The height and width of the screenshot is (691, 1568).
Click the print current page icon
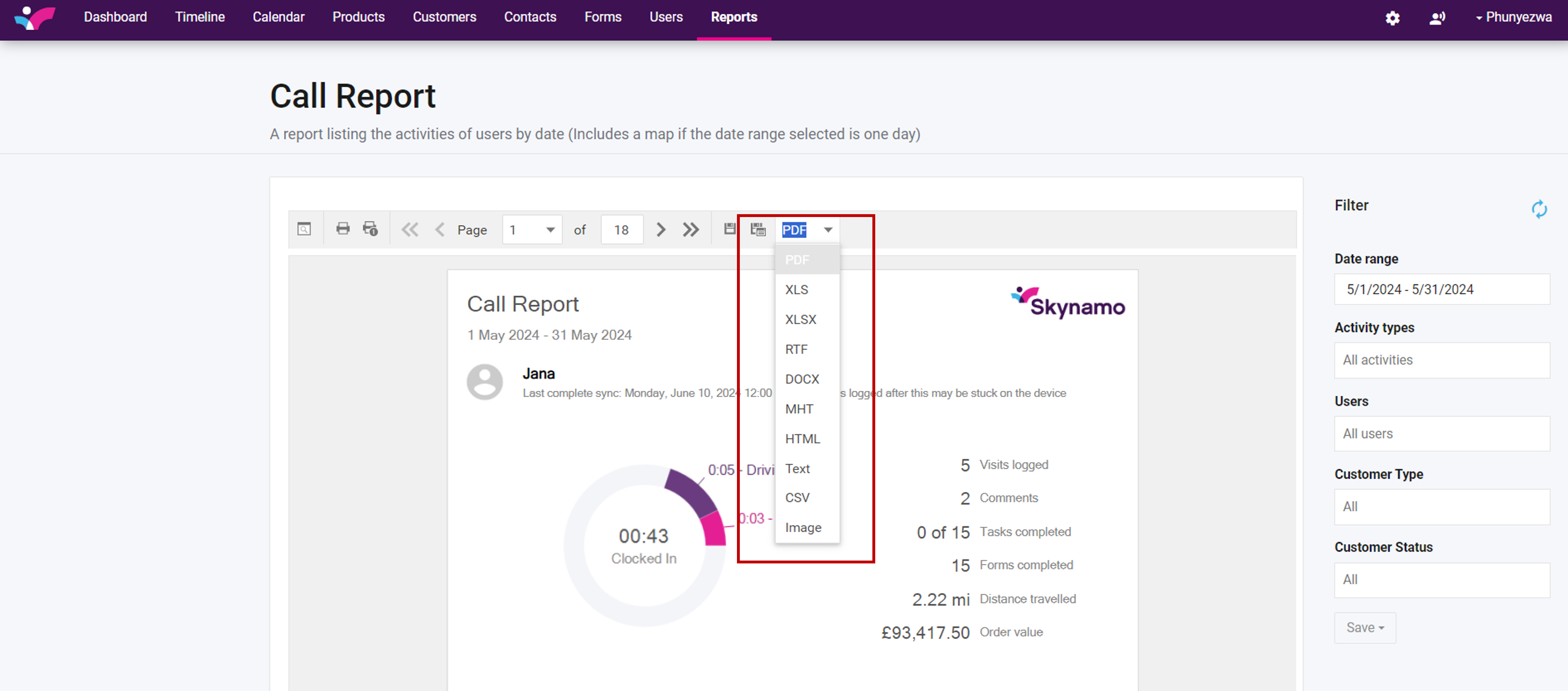click(370, 229)
